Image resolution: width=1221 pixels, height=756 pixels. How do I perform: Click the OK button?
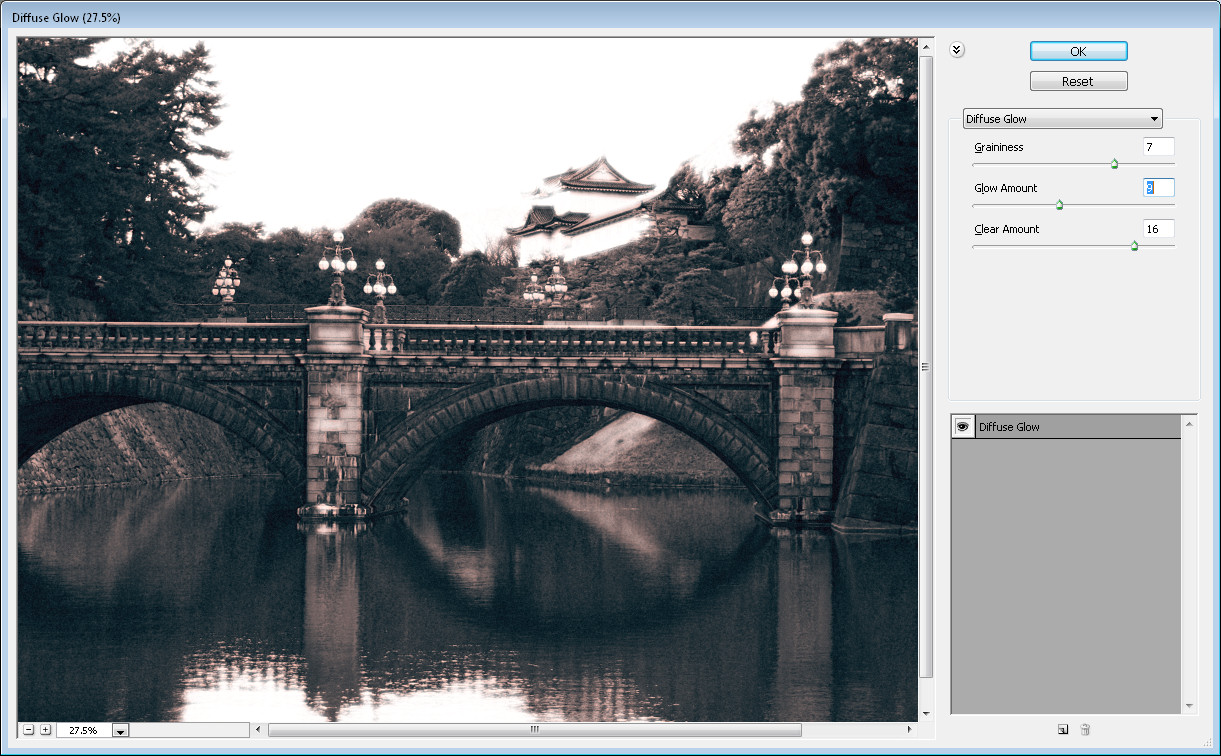point(1078,51)
